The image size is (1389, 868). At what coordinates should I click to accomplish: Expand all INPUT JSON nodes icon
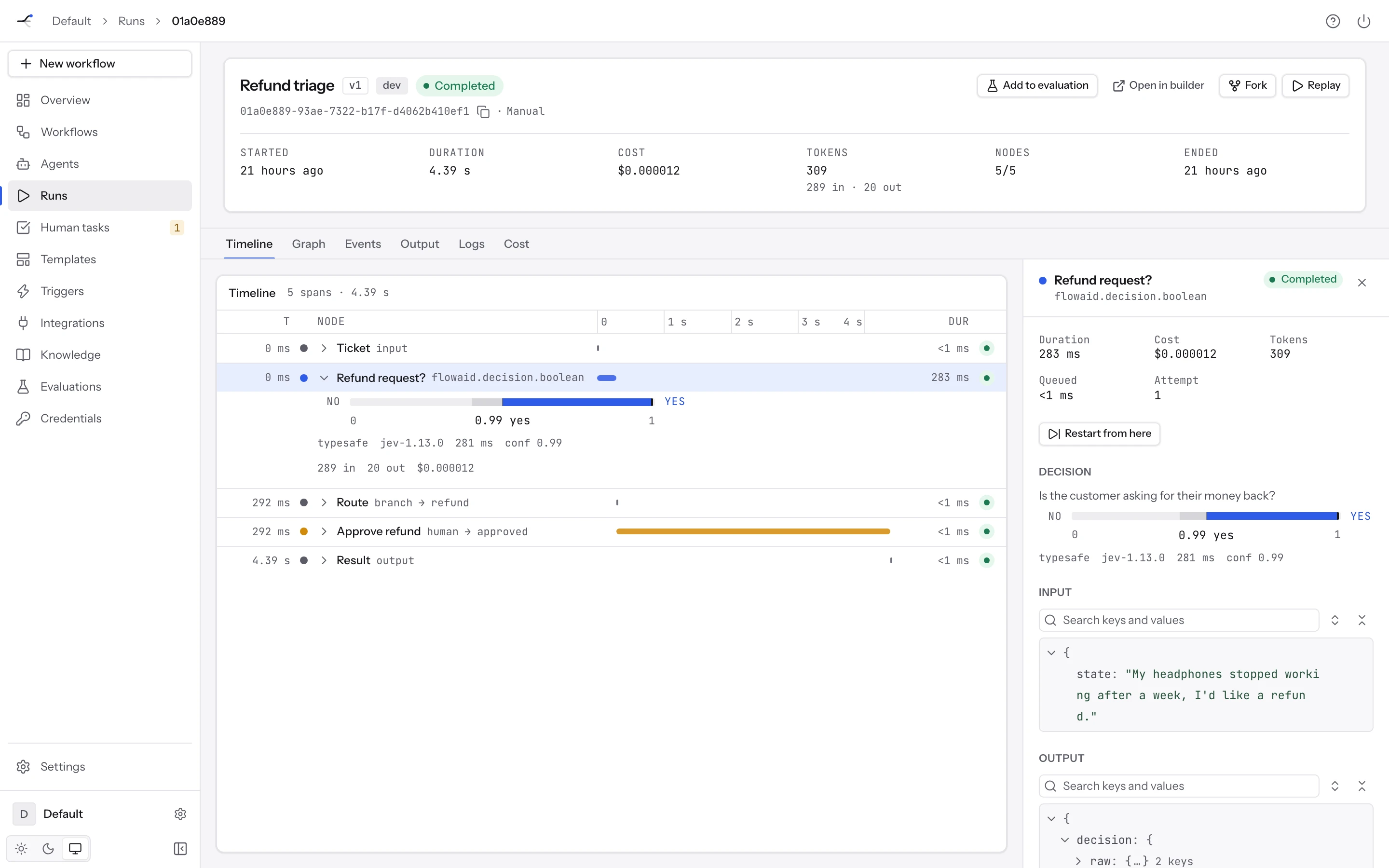pos(1335,620)
